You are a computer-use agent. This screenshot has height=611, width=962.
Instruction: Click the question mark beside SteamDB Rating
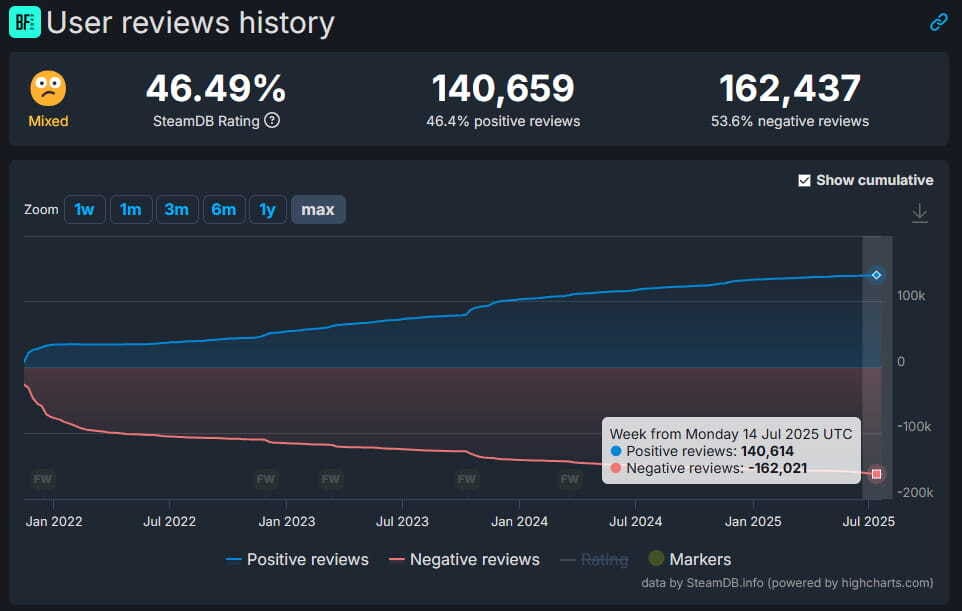(x=272, y=121)
